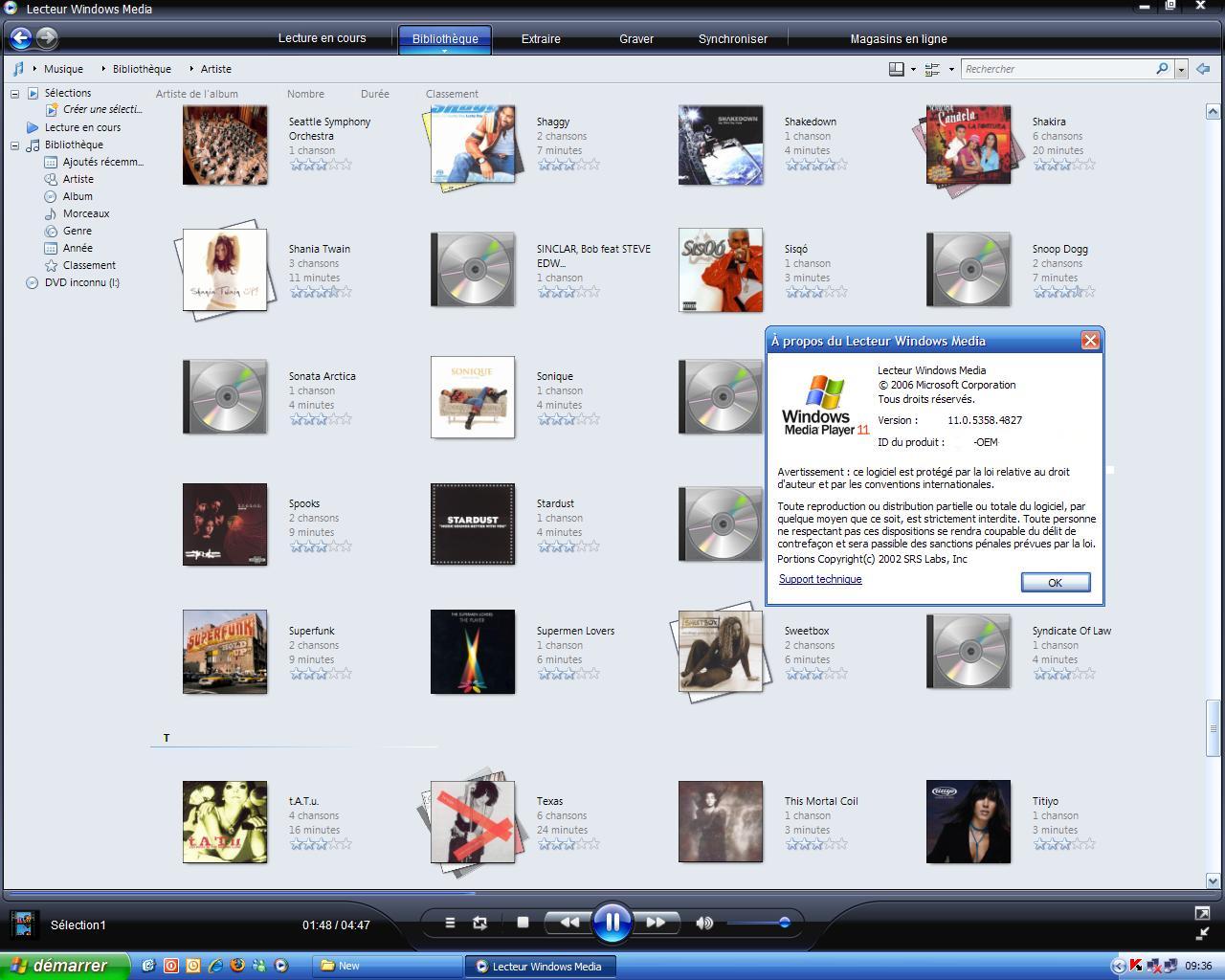
Task: Click the magnifier icon in the search box
Action: [x=1162, y=69]
